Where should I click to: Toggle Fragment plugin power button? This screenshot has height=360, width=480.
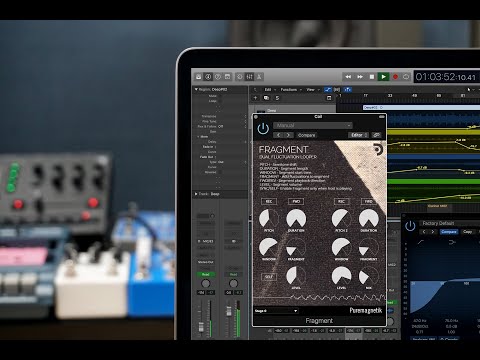[x=263, y=129]
